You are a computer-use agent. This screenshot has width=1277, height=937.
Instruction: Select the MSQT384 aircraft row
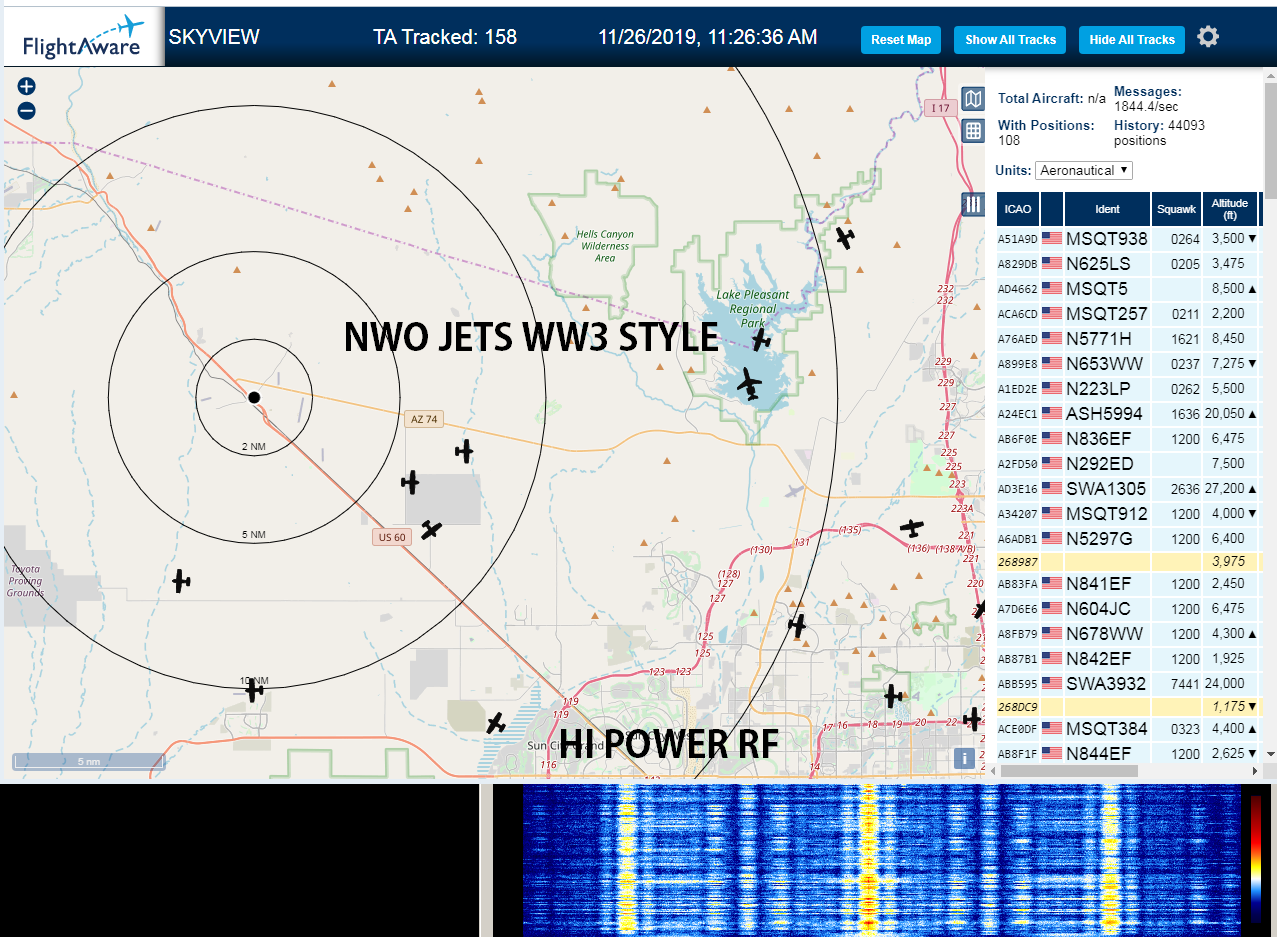1128,728
